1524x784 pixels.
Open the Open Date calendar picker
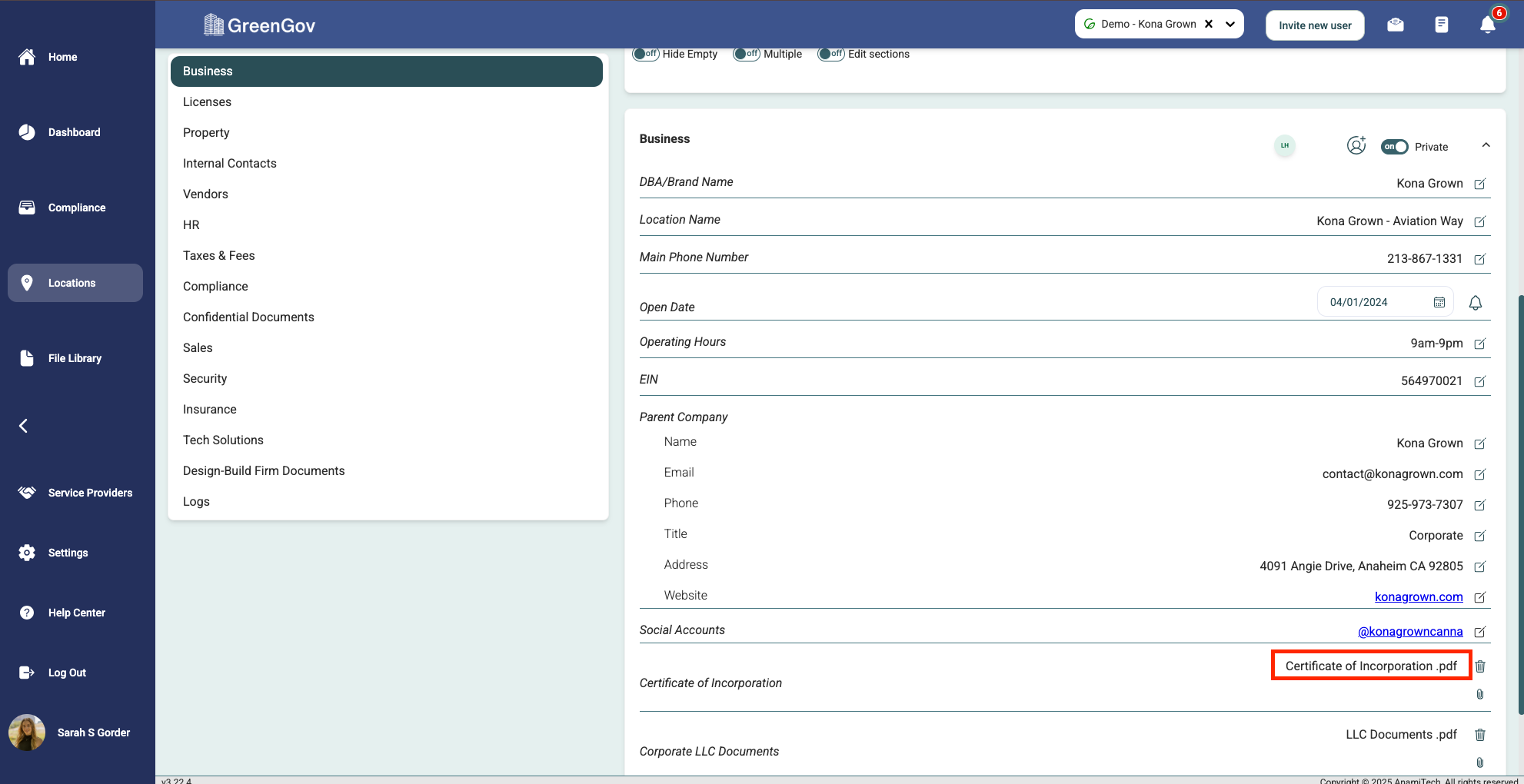[x=1439, y=302]
